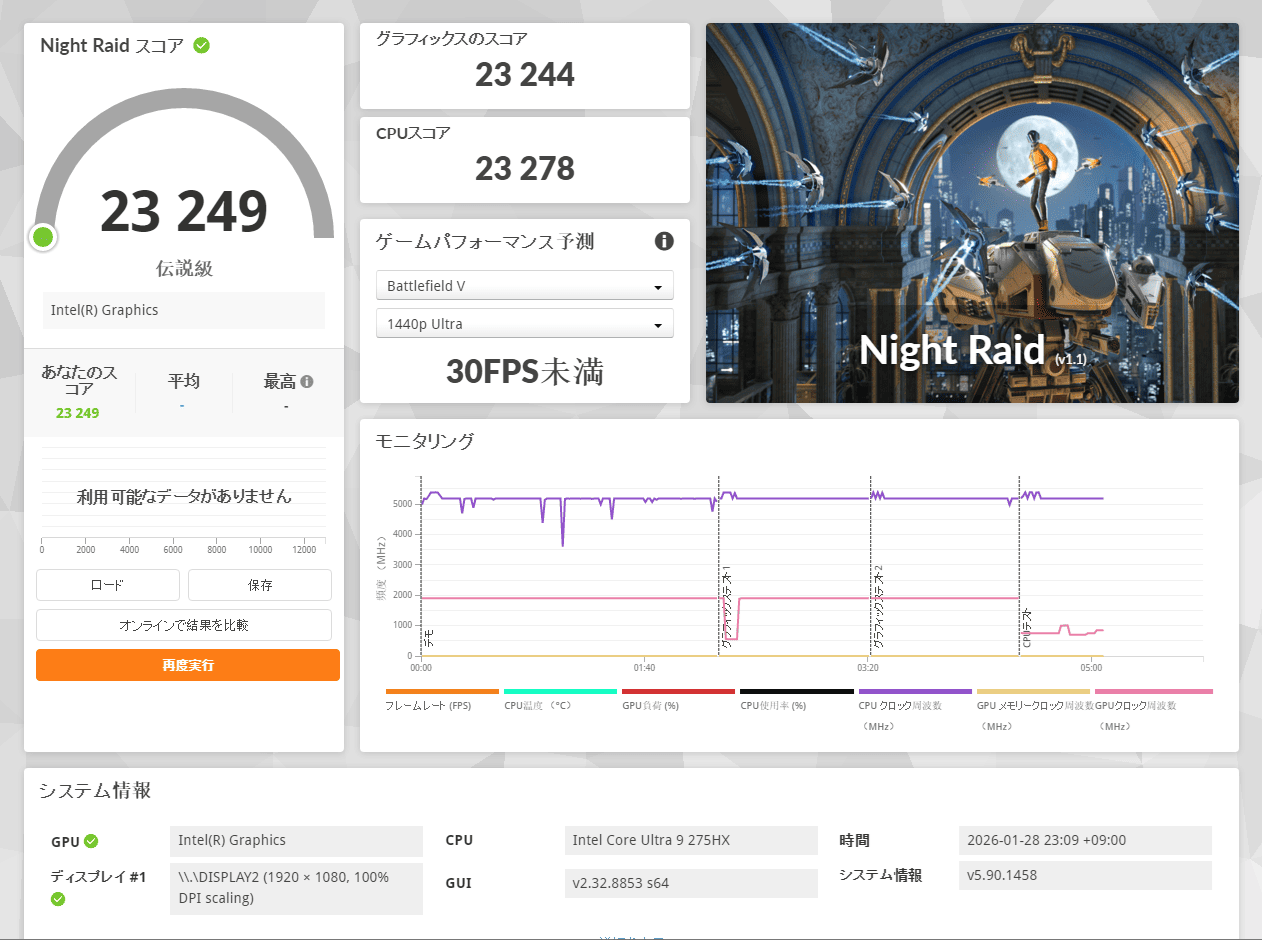Click the info icon next to 最高
Image resolution: width=1262 pixels, height=940 pixels.
(x=307, y=381)
